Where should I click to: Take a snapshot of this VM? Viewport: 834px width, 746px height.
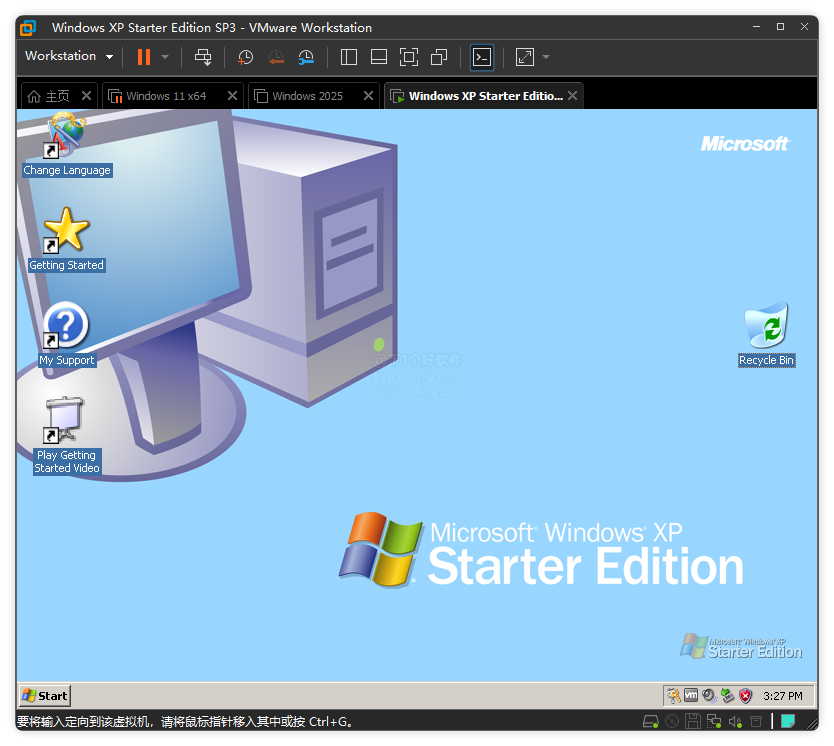coord(245,57)
